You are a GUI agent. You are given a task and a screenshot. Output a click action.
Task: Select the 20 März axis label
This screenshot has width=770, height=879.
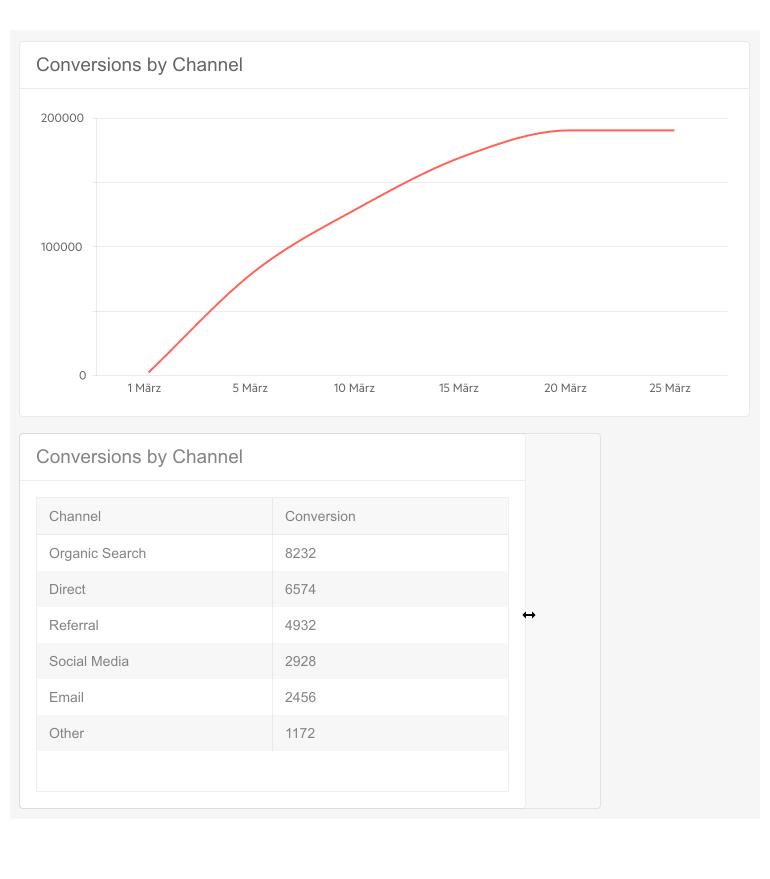[x=565, y=388]
